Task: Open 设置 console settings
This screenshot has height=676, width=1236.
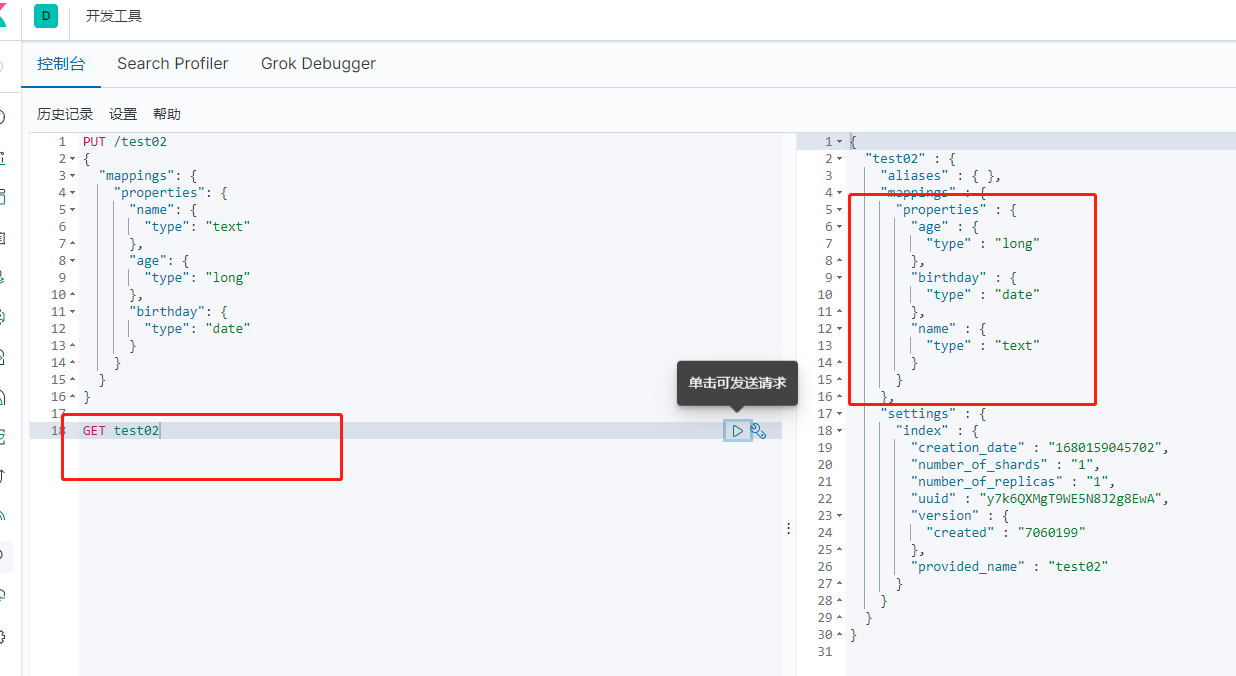Action: point(123,114)
